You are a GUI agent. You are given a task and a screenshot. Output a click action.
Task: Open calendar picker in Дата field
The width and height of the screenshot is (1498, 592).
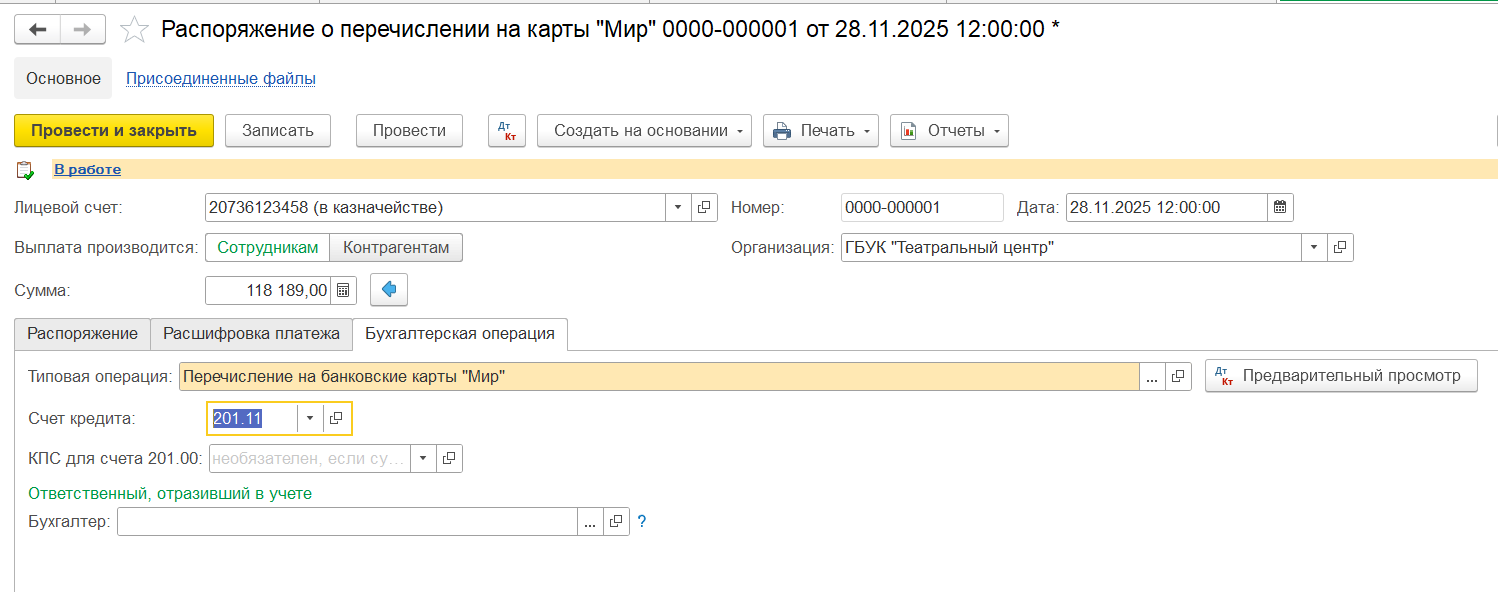point(1280,208)
